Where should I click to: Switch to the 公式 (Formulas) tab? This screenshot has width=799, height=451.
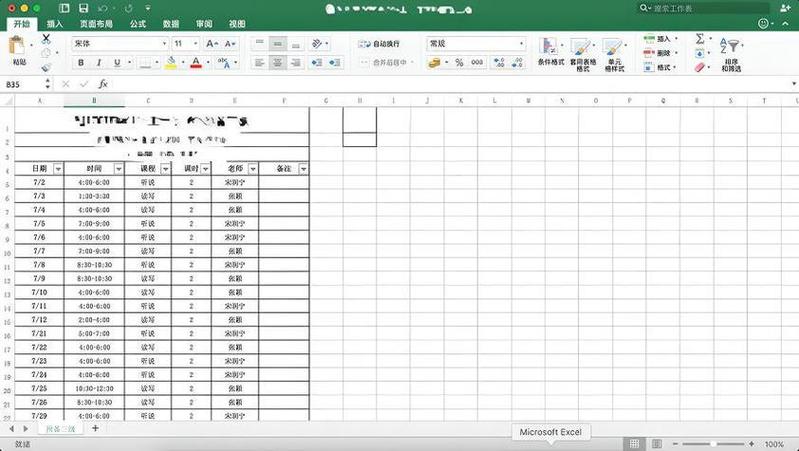pyautogui.click(x=138, y=24)
